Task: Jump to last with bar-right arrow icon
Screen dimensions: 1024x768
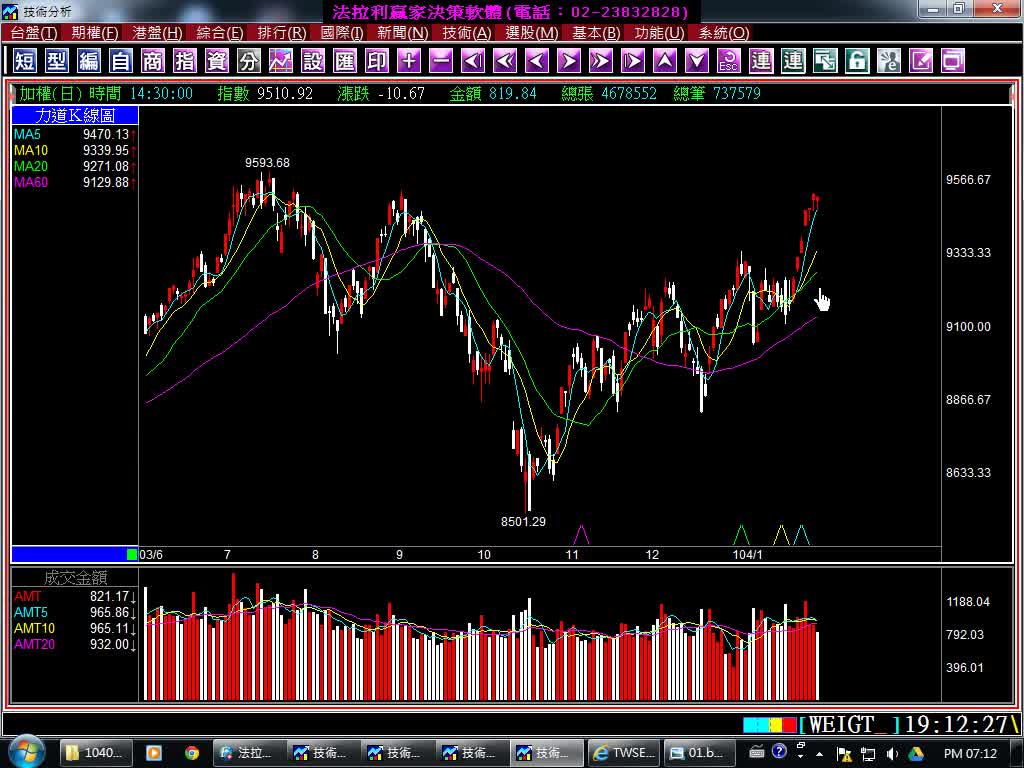Action: 633,61
